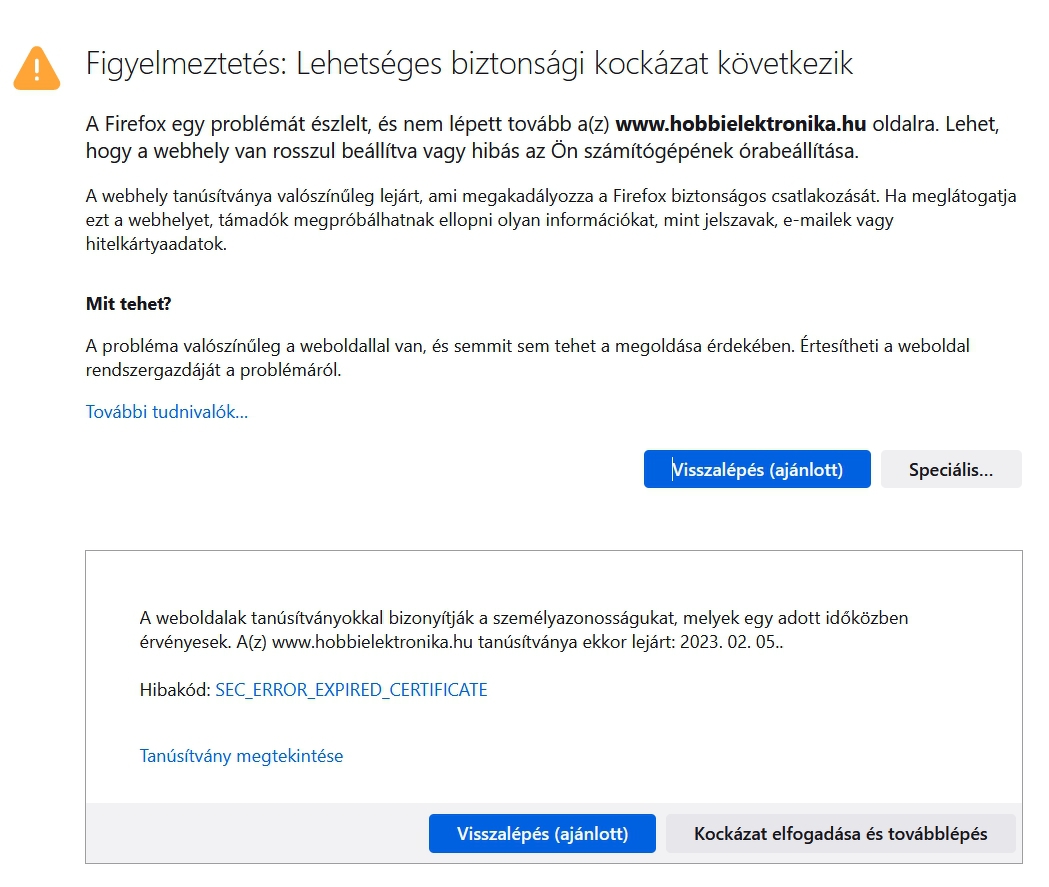This screenshot has height=887, width=1049.
Task: Open the "További tudnivalók..." link
Action: coord(167,412)
